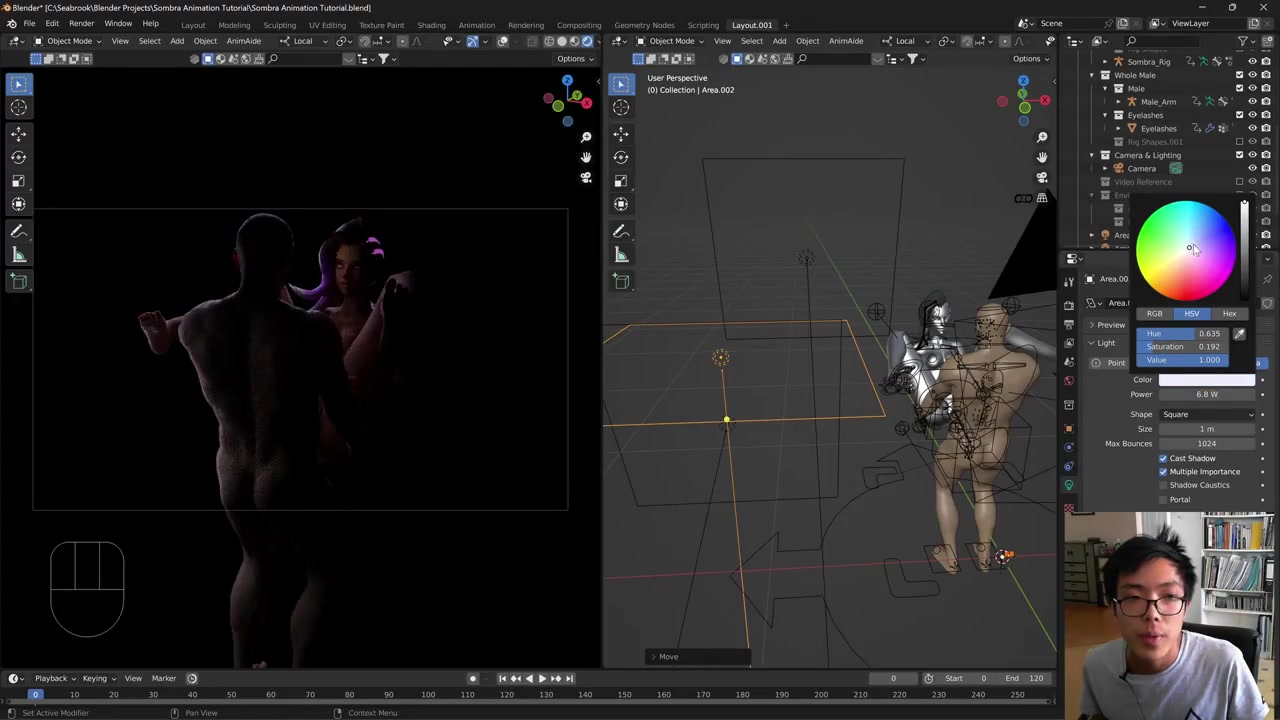Viewport: 1280px width, 720px height.
Task: Toggle camera view in left viewport
Action: (586, 178)
